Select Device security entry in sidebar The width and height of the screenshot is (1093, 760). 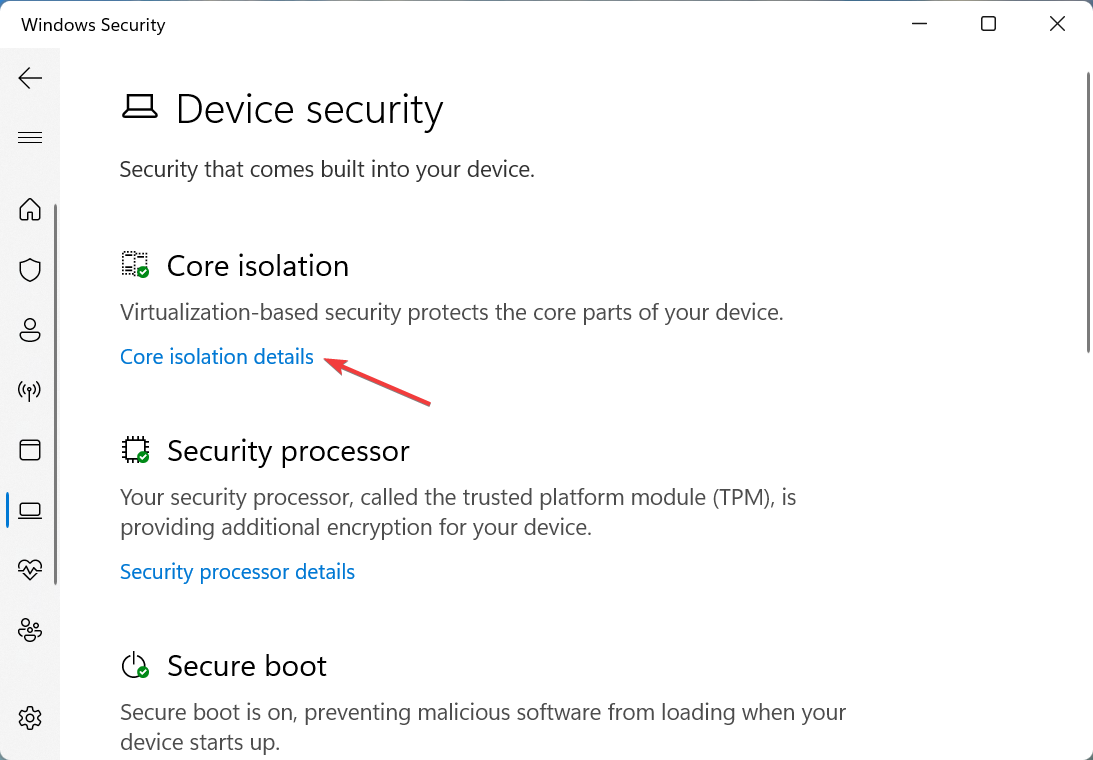pos(30,510)
